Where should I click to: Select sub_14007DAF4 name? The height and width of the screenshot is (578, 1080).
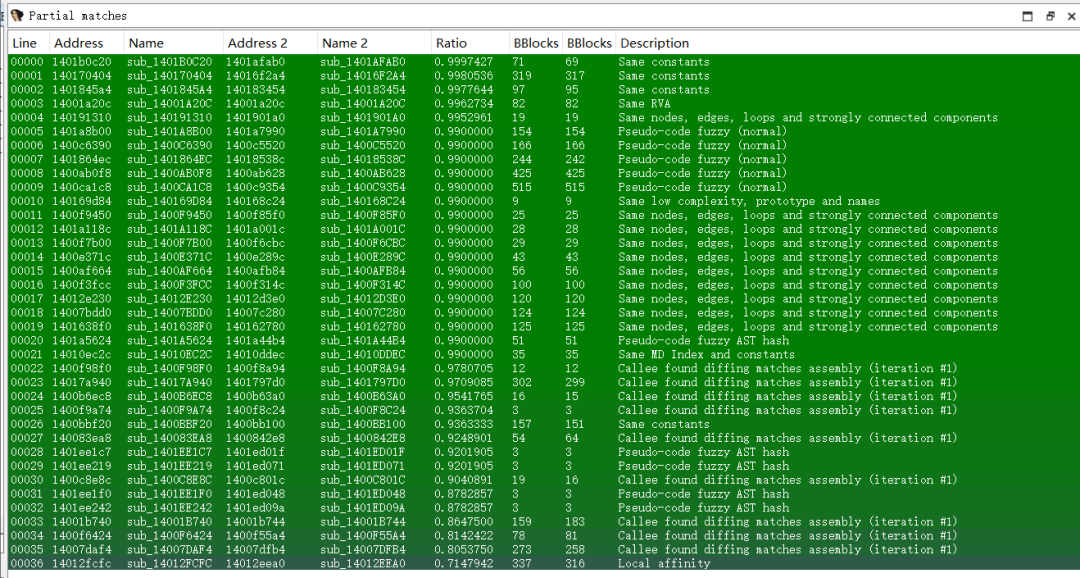[169, 550]
